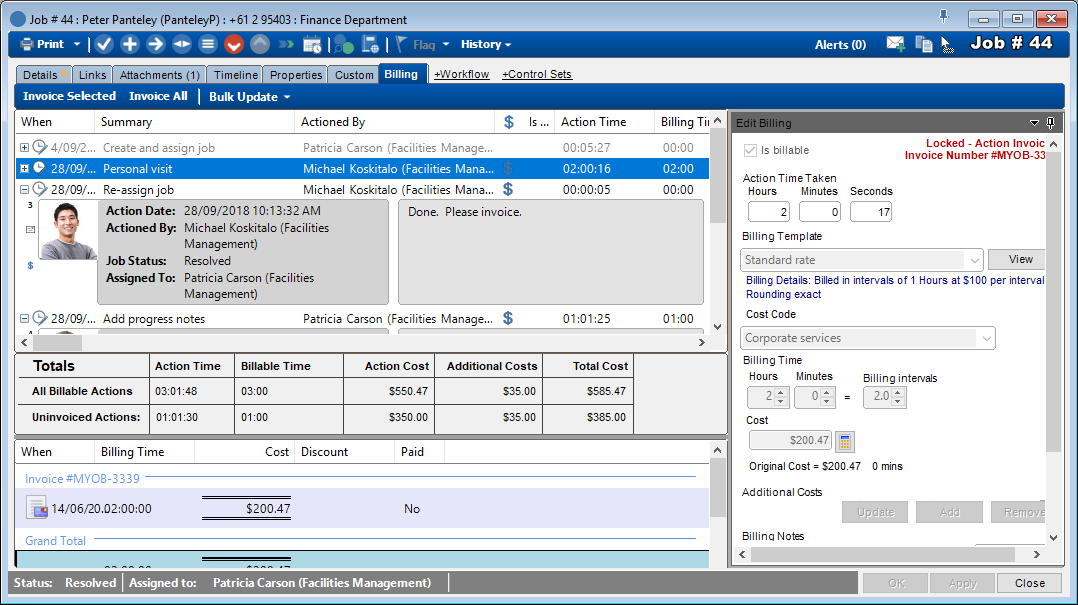Pin the Edit Billing panel
This screenshot has height=605, width=1078.
(x=1050, y=123)
